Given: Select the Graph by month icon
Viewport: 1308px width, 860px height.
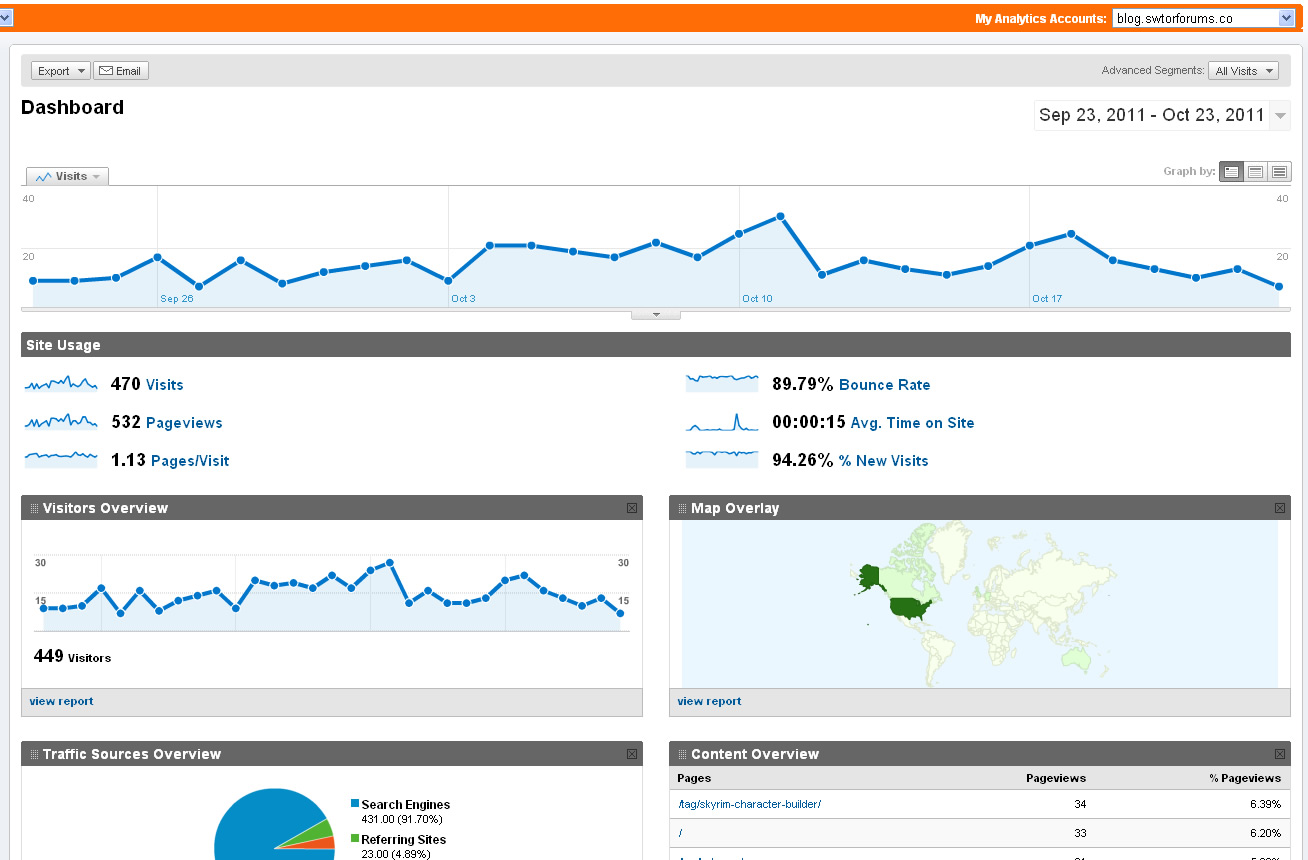Looking at the screenshot, I should pos(1280,172).
